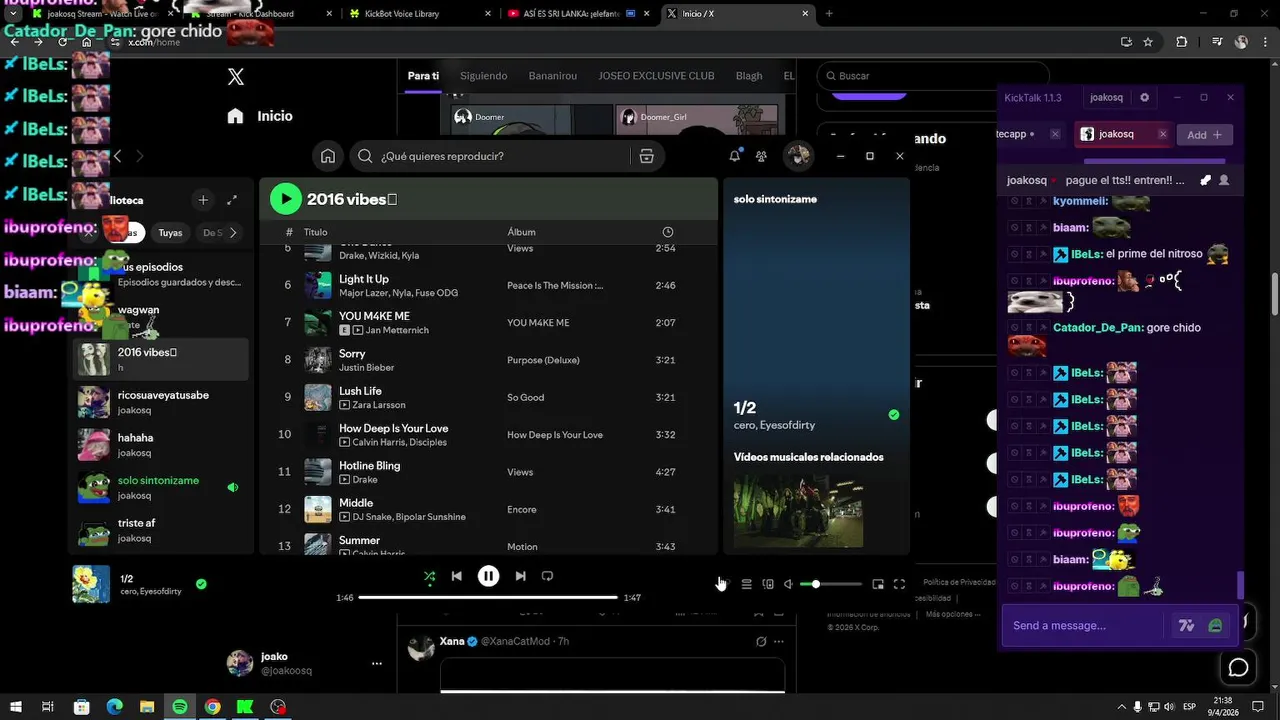The image size is (1280, 720).
Task: Open hahaha playlist in library
Action: pyautogui.click(x=161, y=444)
